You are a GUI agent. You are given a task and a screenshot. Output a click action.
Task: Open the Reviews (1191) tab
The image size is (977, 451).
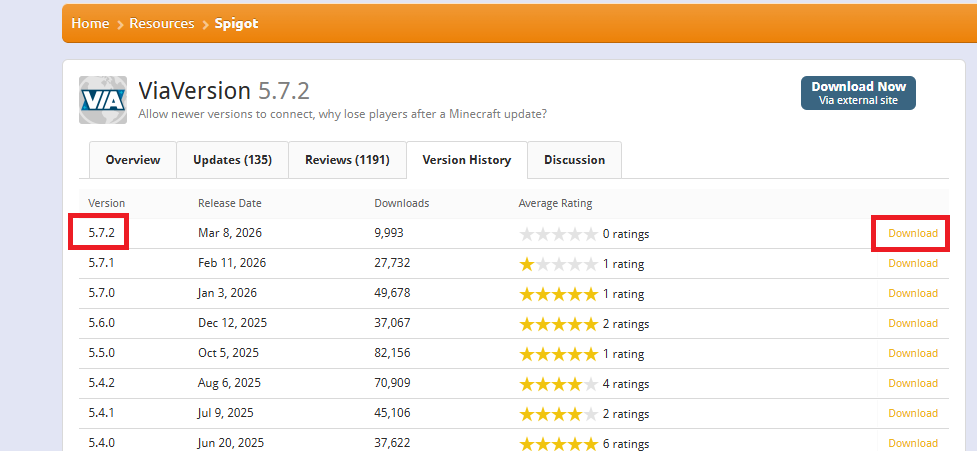point(347,160)
